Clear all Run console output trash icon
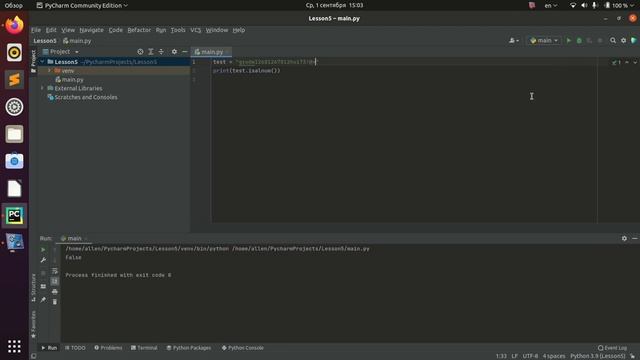 point(55,302)
